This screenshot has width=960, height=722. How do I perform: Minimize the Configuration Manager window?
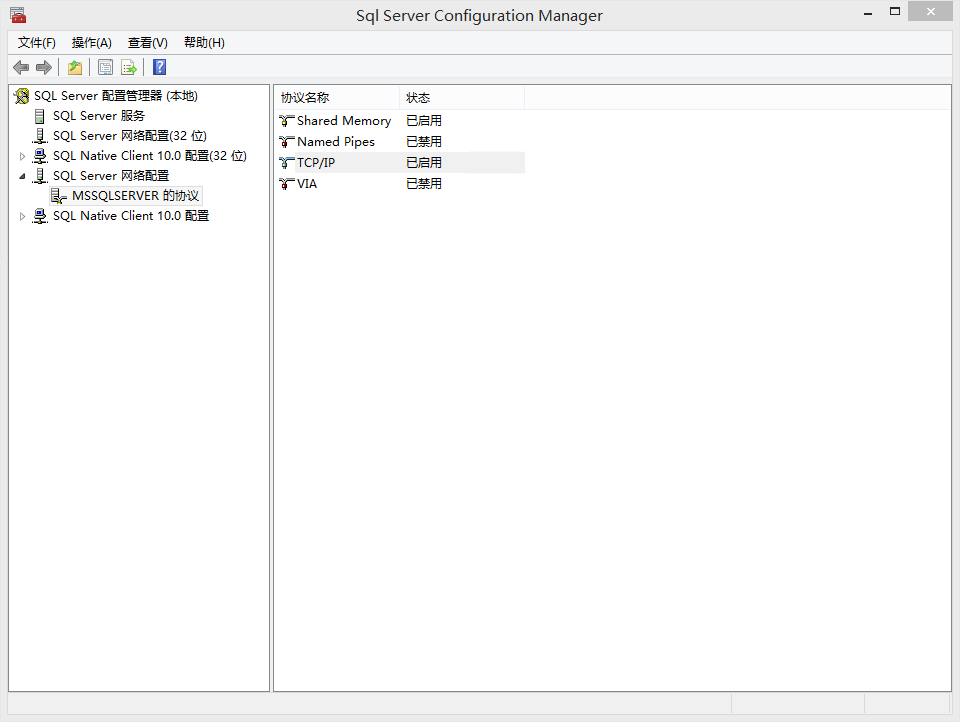click(868, 12)
